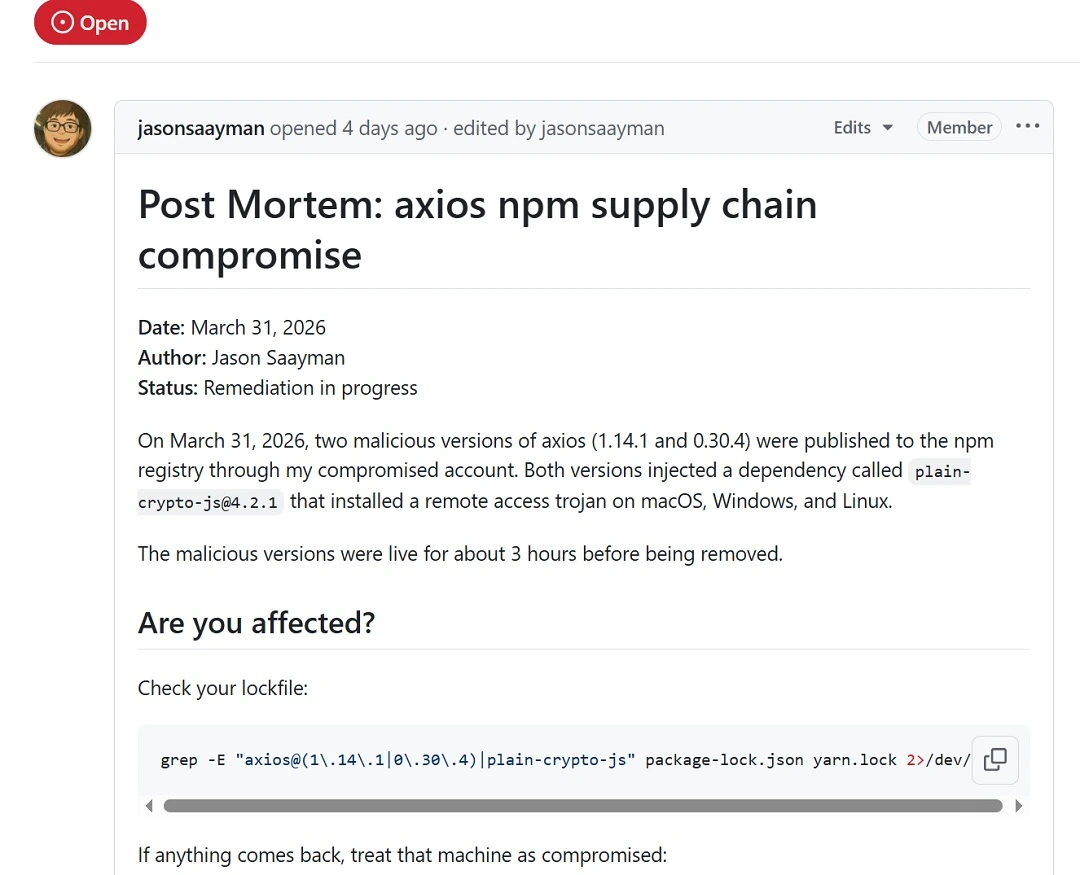Click the Open issue status button
Screen dimensions: 1080x875
90,22
